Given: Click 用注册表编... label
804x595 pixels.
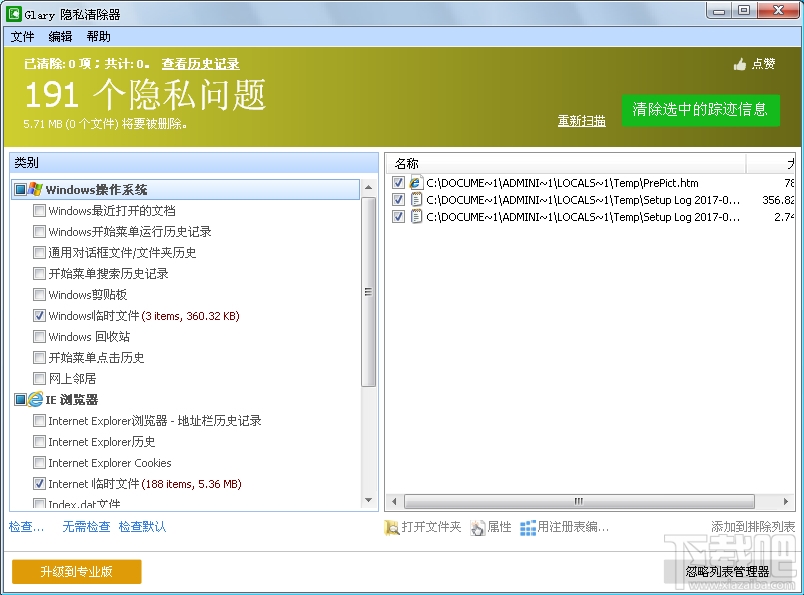Looking at the screenshot, I should (x=573, y=527).
